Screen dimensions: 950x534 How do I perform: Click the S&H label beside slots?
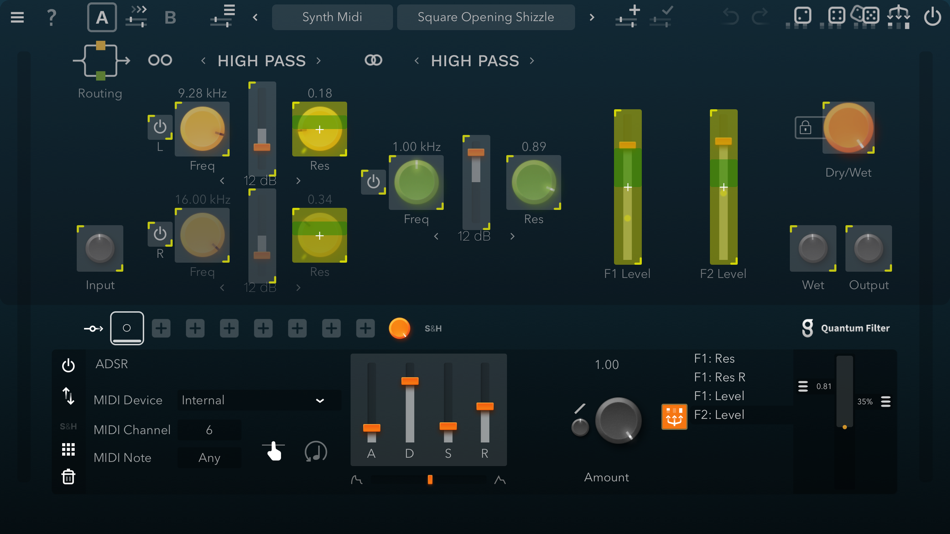pos(433,329)
